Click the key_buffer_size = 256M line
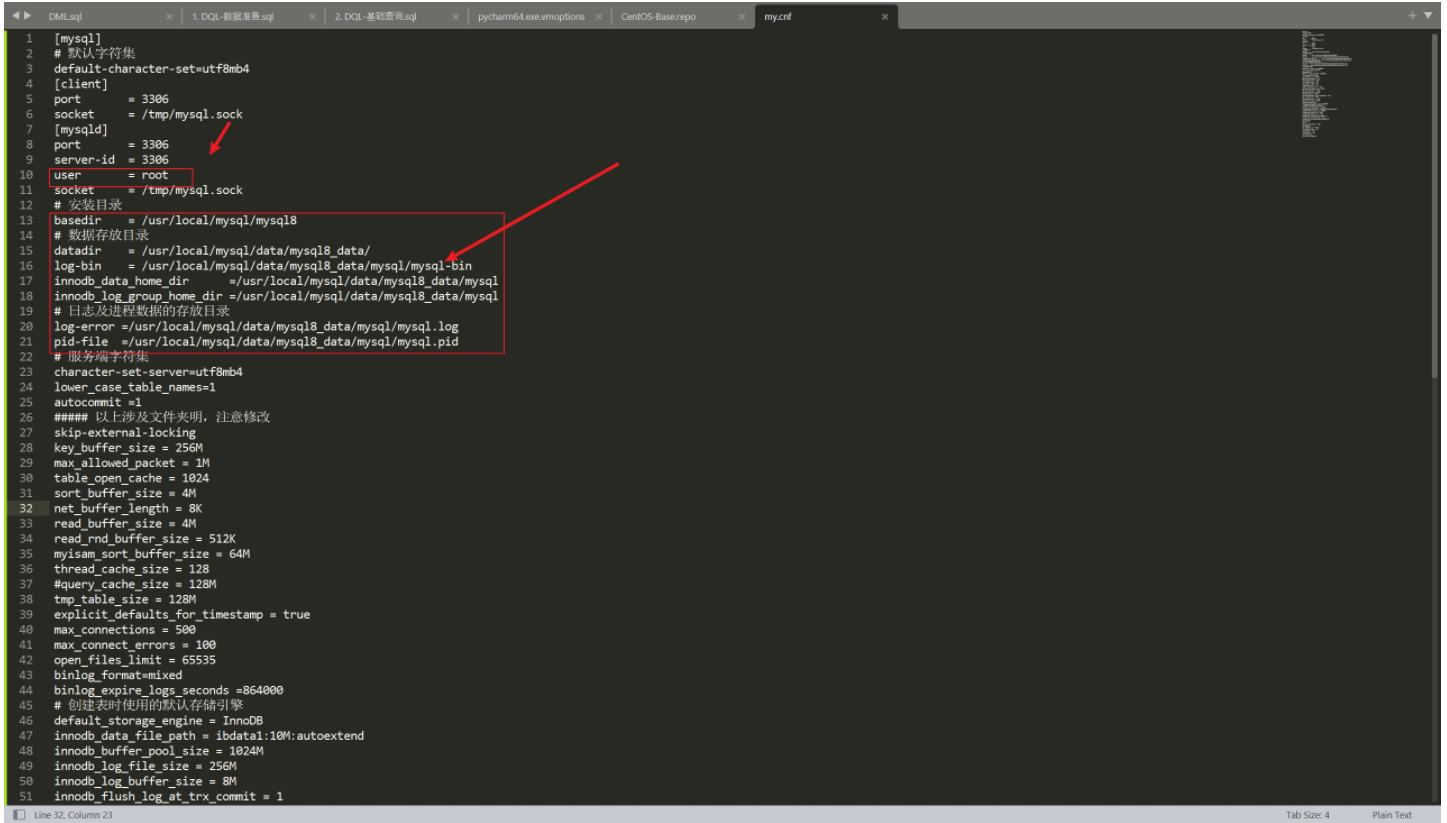Screen dimensions: 1447x823 (x=128, y=448)
